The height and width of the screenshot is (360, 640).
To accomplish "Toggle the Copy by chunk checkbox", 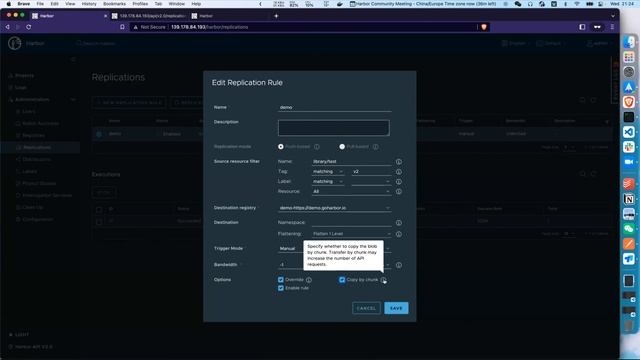I will pyautogui.click(x=342, y=280).
